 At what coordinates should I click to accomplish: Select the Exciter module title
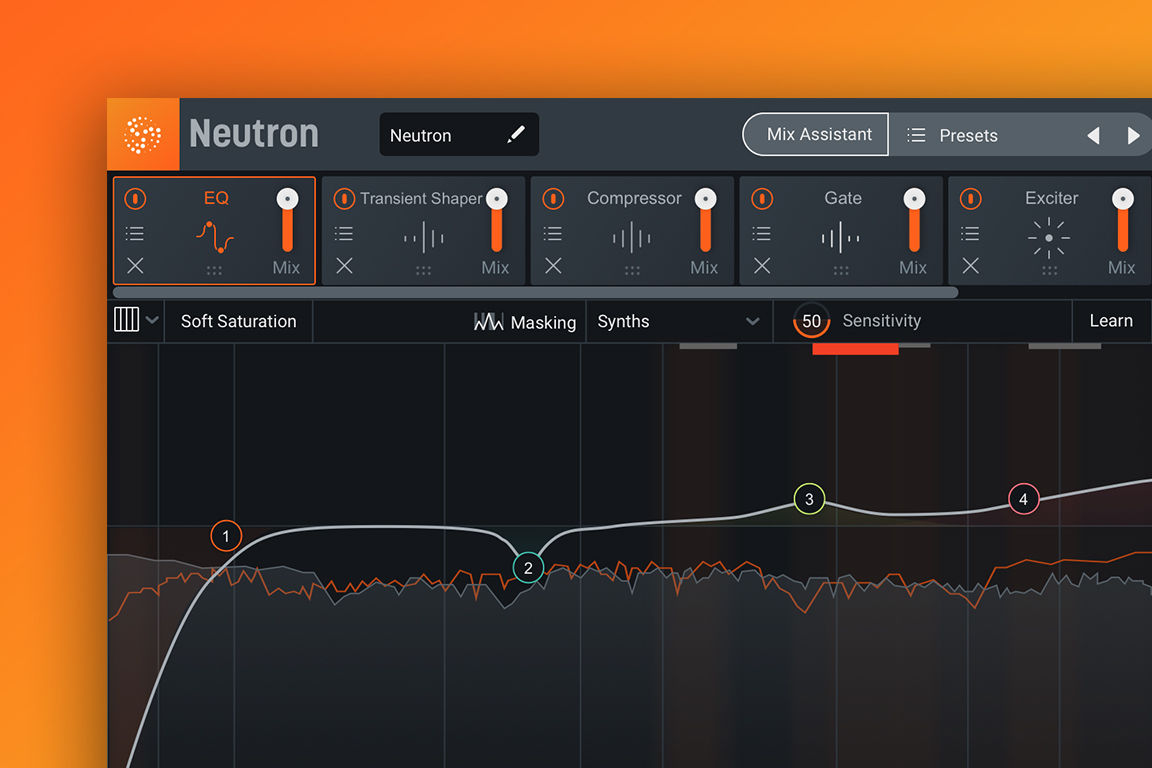pos(1051,198)
